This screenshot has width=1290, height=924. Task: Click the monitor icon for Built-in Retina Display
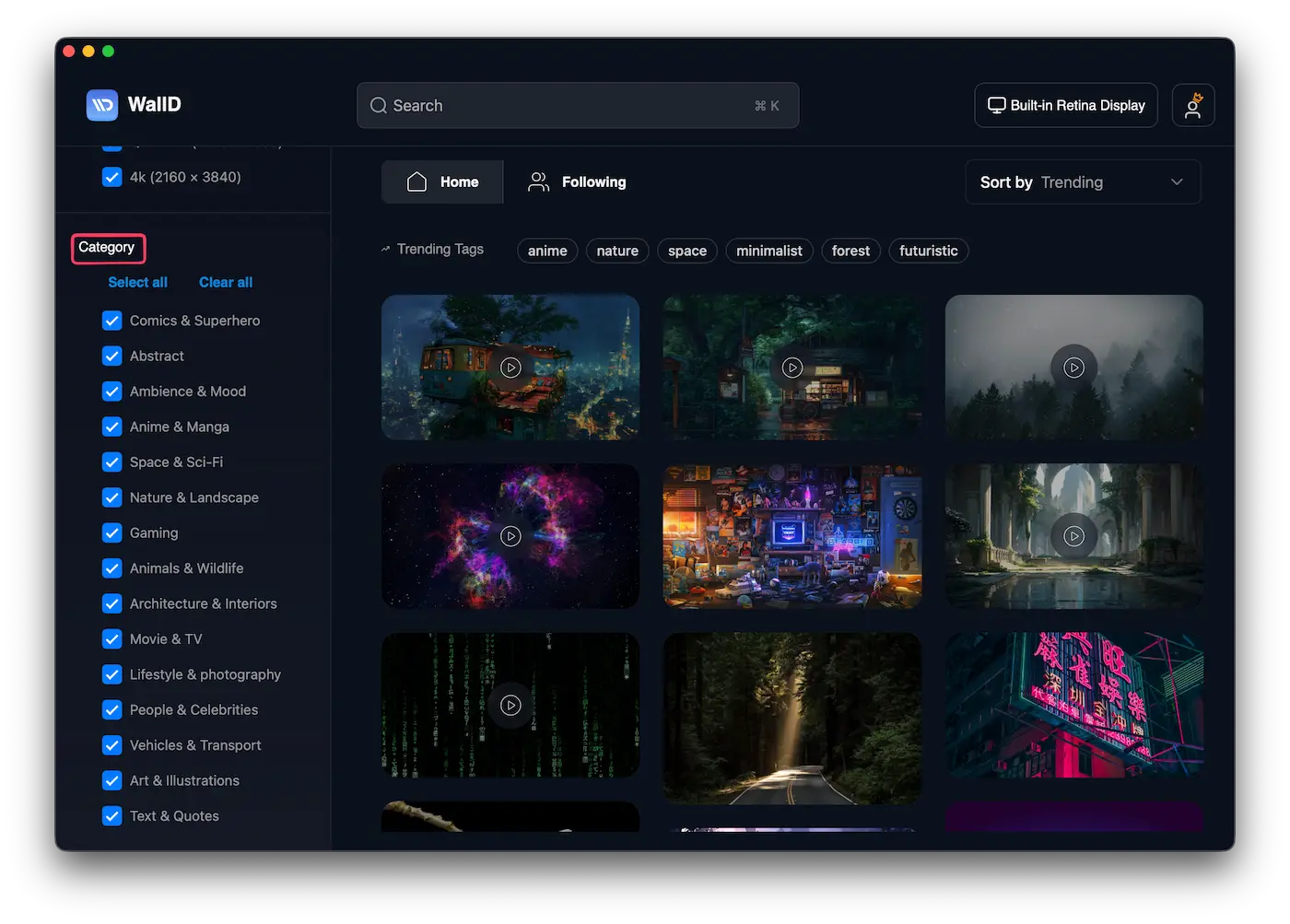pos(996,105)
